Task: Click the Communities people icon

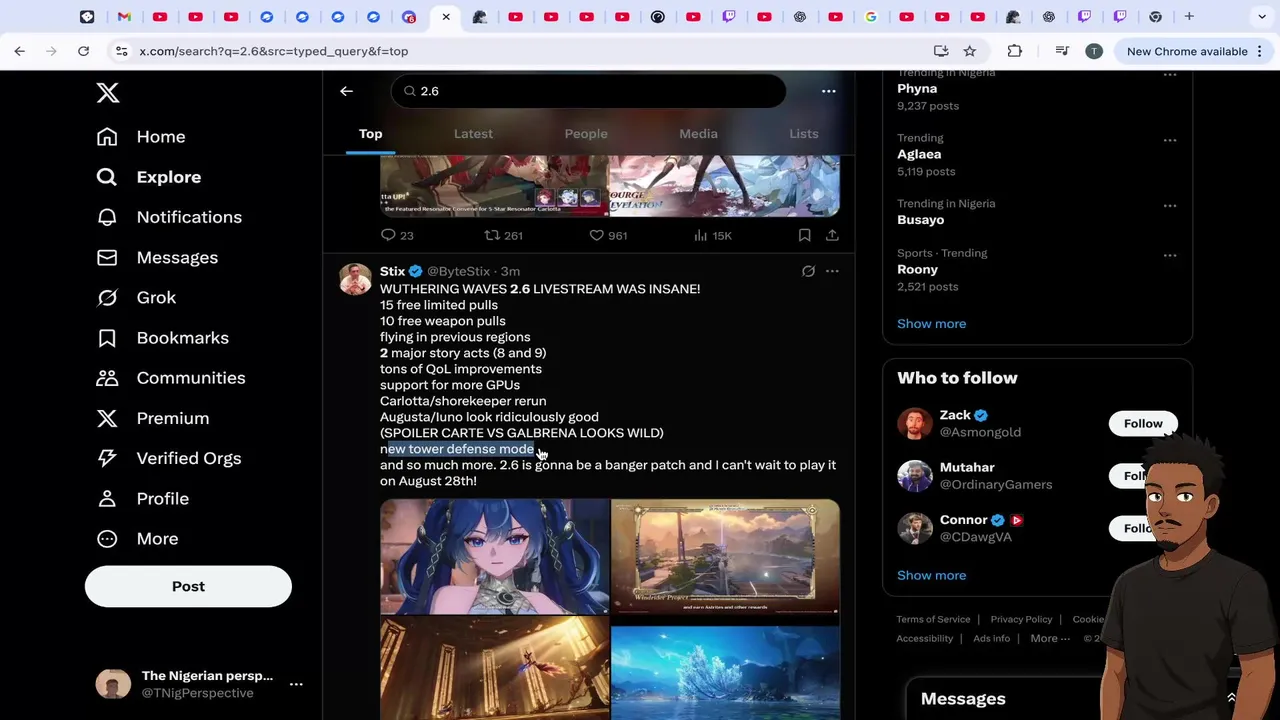Action: (107, 378)
